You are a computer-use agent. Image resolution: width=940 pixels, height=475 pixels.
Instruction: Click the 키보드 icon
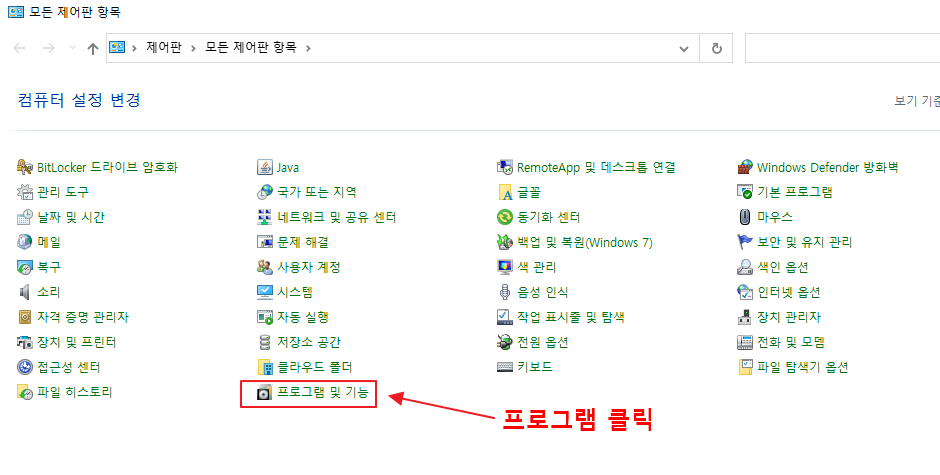505,367
